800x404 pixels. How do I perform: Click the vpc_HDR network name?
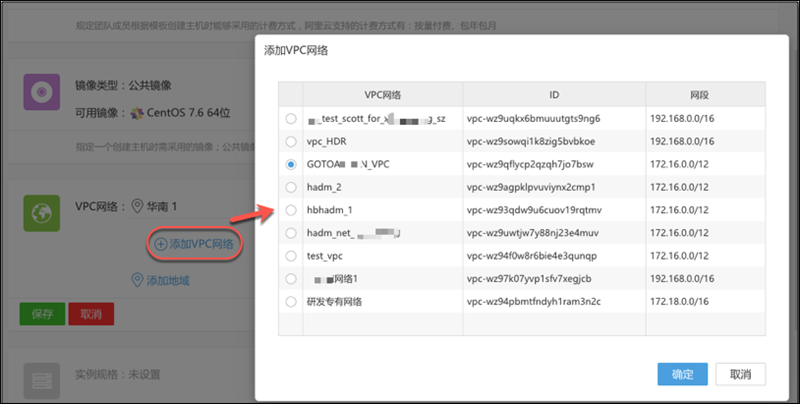click(x=327, y=141)
